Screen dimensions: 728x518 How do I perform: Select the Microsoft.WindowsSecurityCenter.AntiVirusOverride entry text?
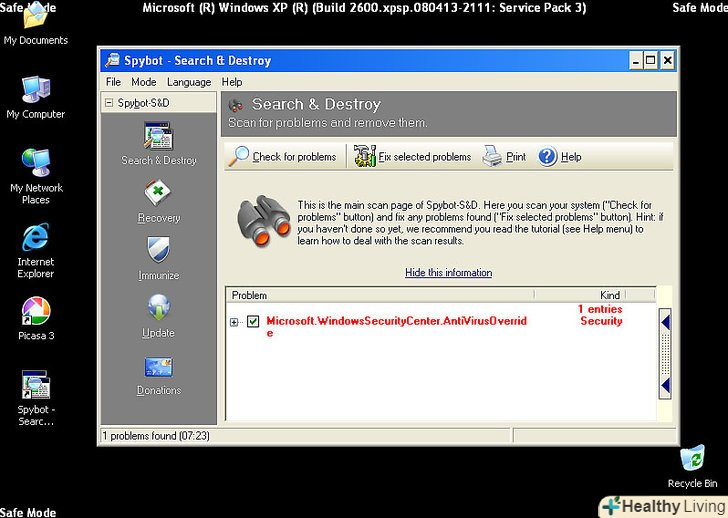point(396,327)
